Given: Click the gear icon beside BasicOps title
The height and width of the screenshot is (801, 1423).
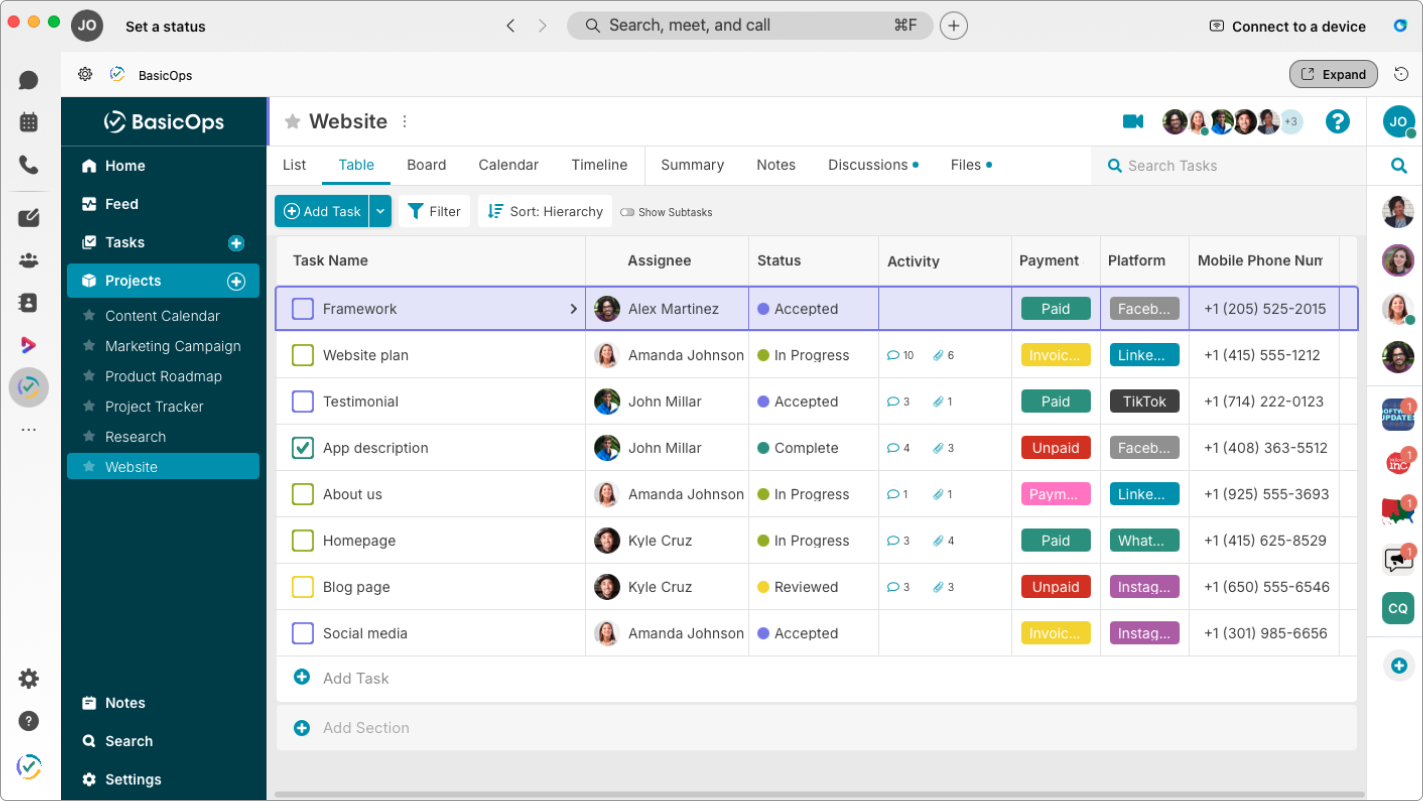Looking at the screenshot, I should 85,74.
